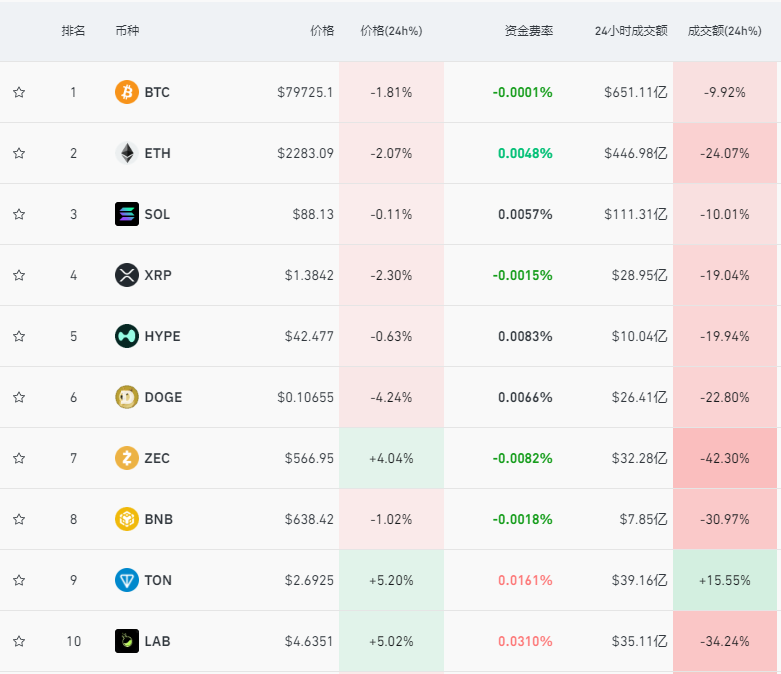This screenshot has height=674, width=781.
Task: Toggle the LAB favorite star
Action: point(19,641)
